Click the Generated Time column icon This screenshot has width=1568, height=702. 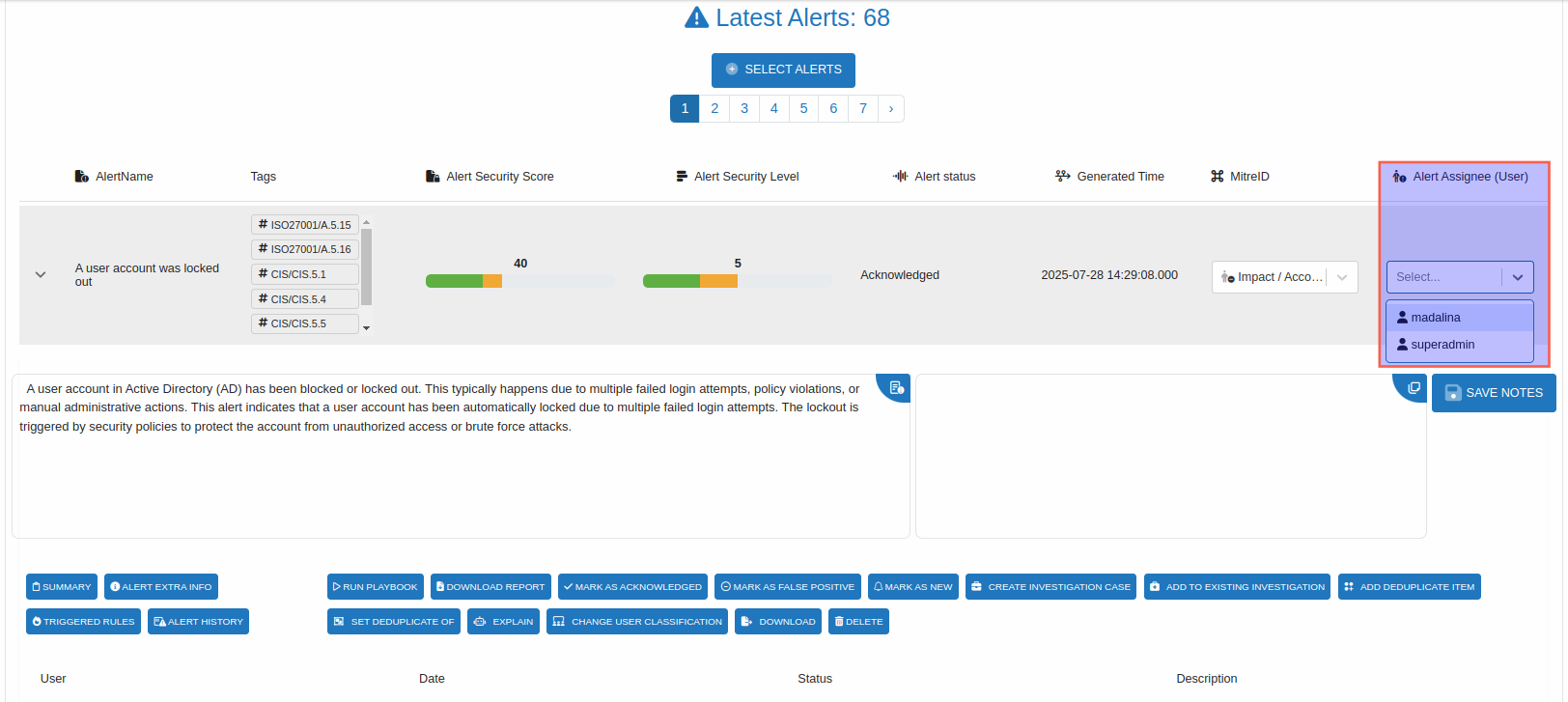click(1062, 177)
